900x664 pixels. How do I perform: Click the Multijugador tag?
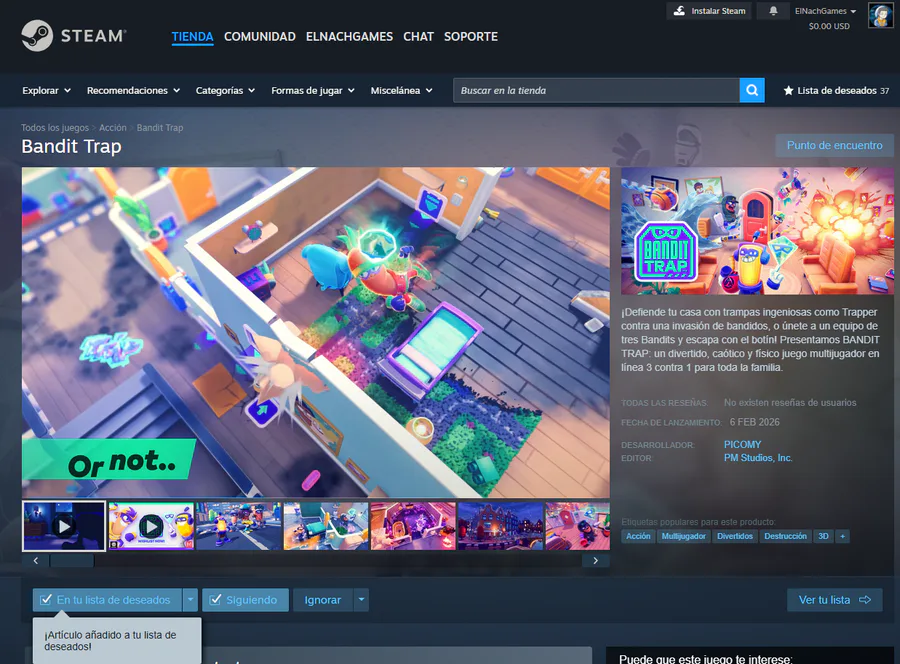point(684,536)
